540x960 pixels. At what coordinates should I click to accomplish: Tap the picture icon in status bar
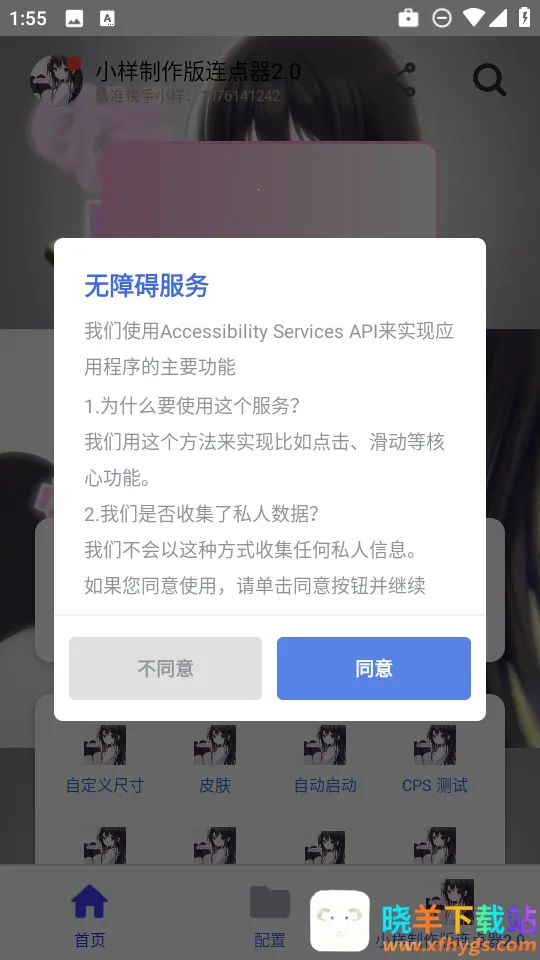click(75, 19)
